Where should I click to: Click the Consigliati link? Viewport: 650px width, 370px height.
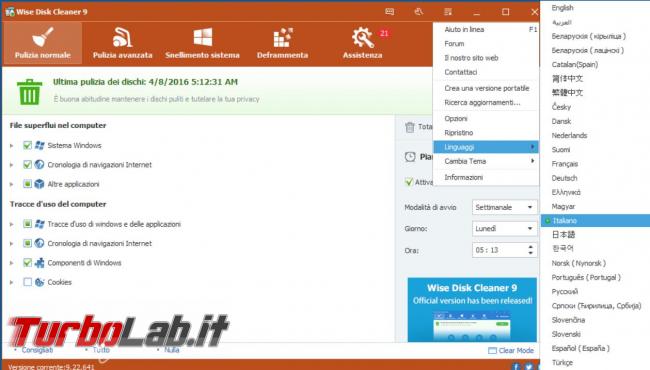(37, 350)
